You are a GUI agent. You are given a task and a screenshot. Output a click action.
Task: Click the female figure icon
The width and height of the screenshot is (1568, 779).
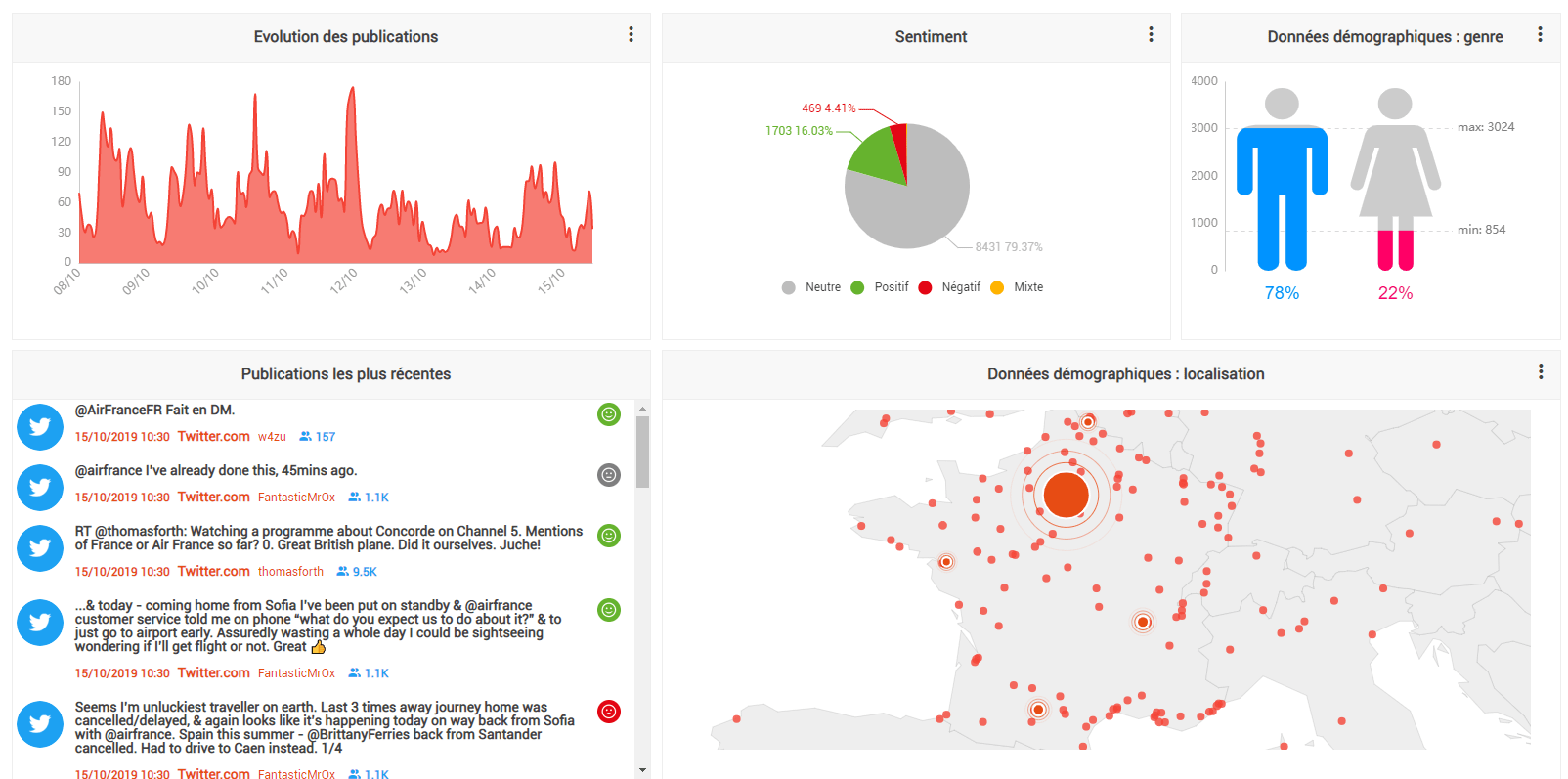pyautogui.click(x=1395, y=180)
